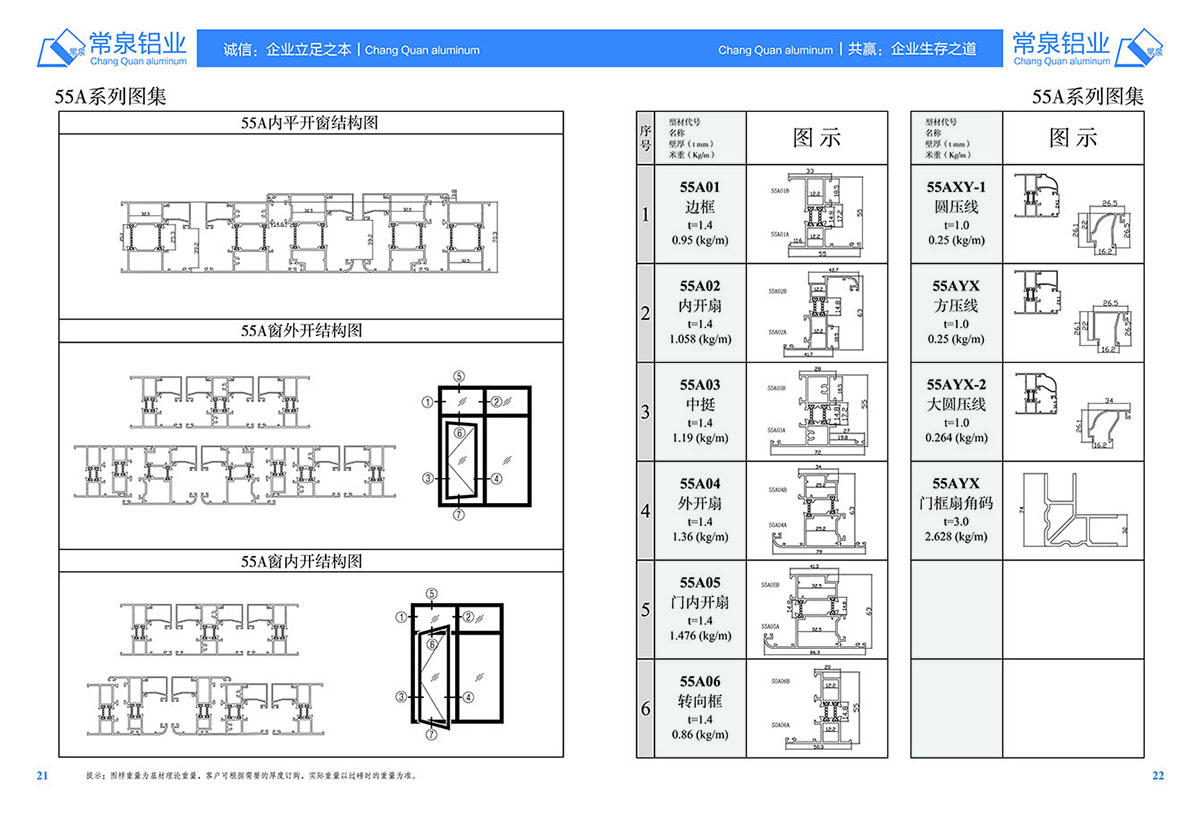
Task: Select the '提示' footnote about theoretical weight
Action: coord(250,775)
